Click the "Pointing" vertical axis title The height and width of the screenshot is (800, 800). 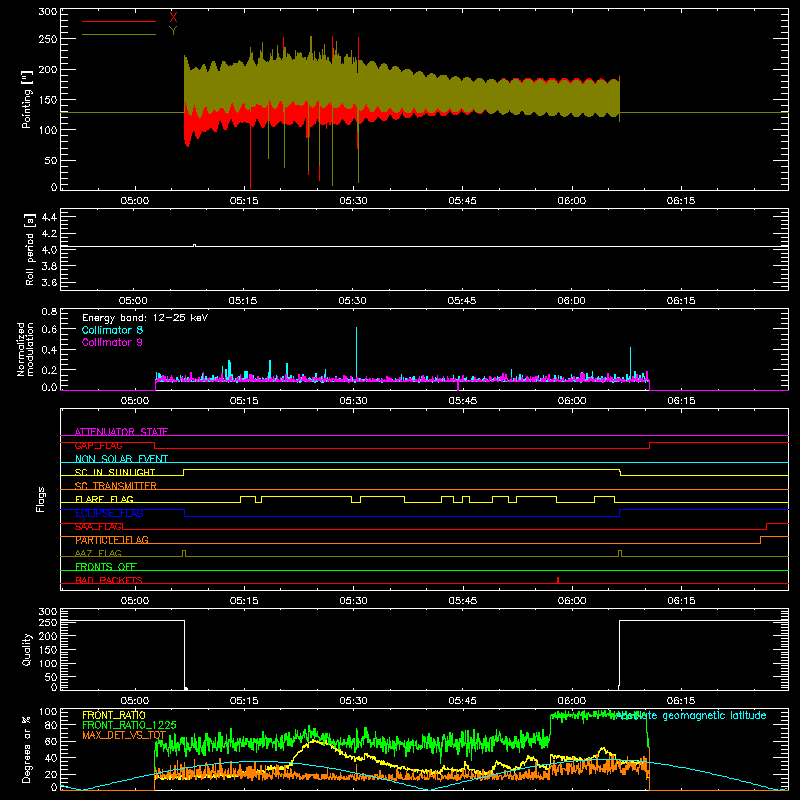[27, 99]
